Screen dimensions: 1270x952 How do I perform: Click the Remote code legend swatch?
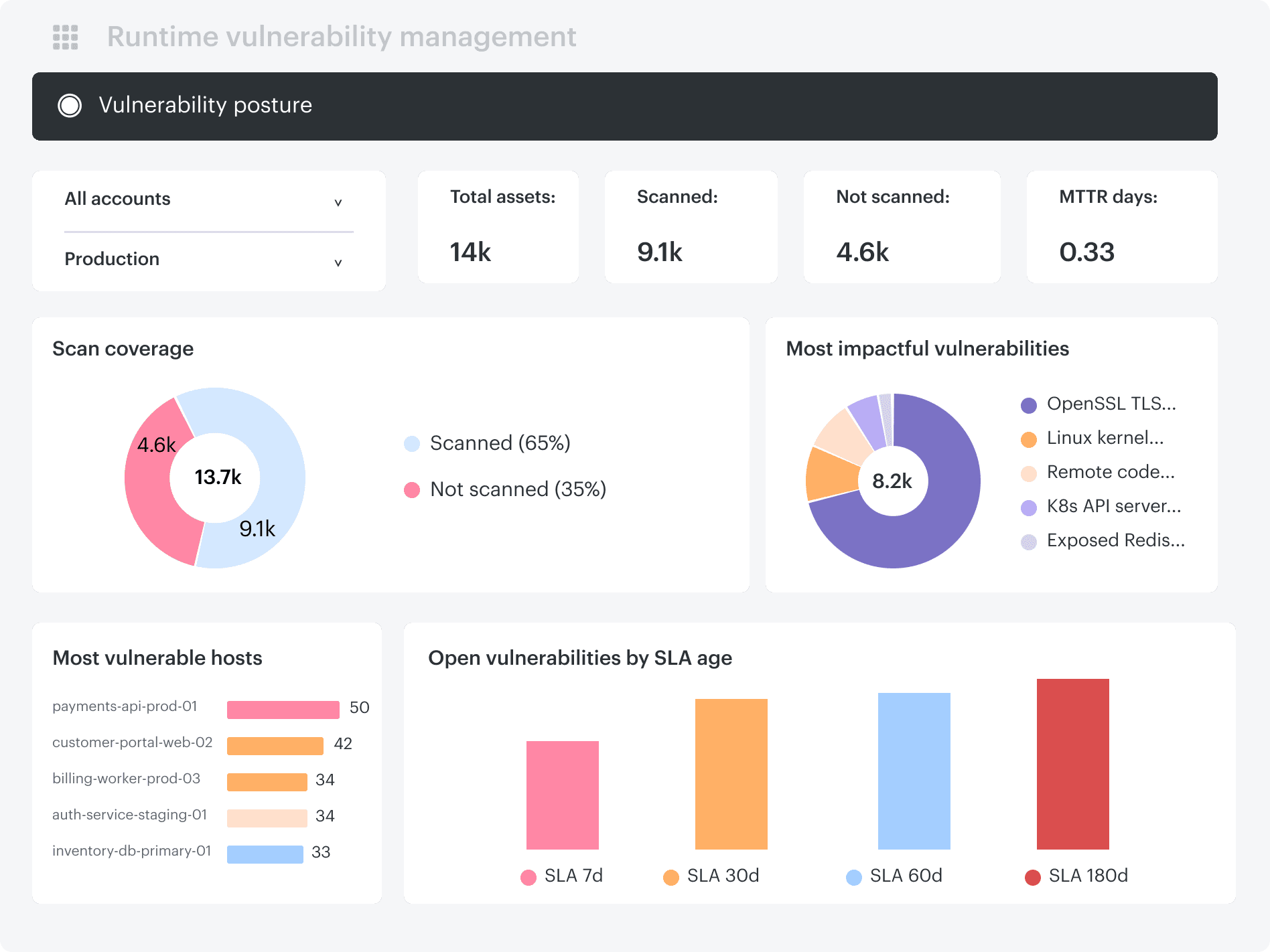point(1029,473)
